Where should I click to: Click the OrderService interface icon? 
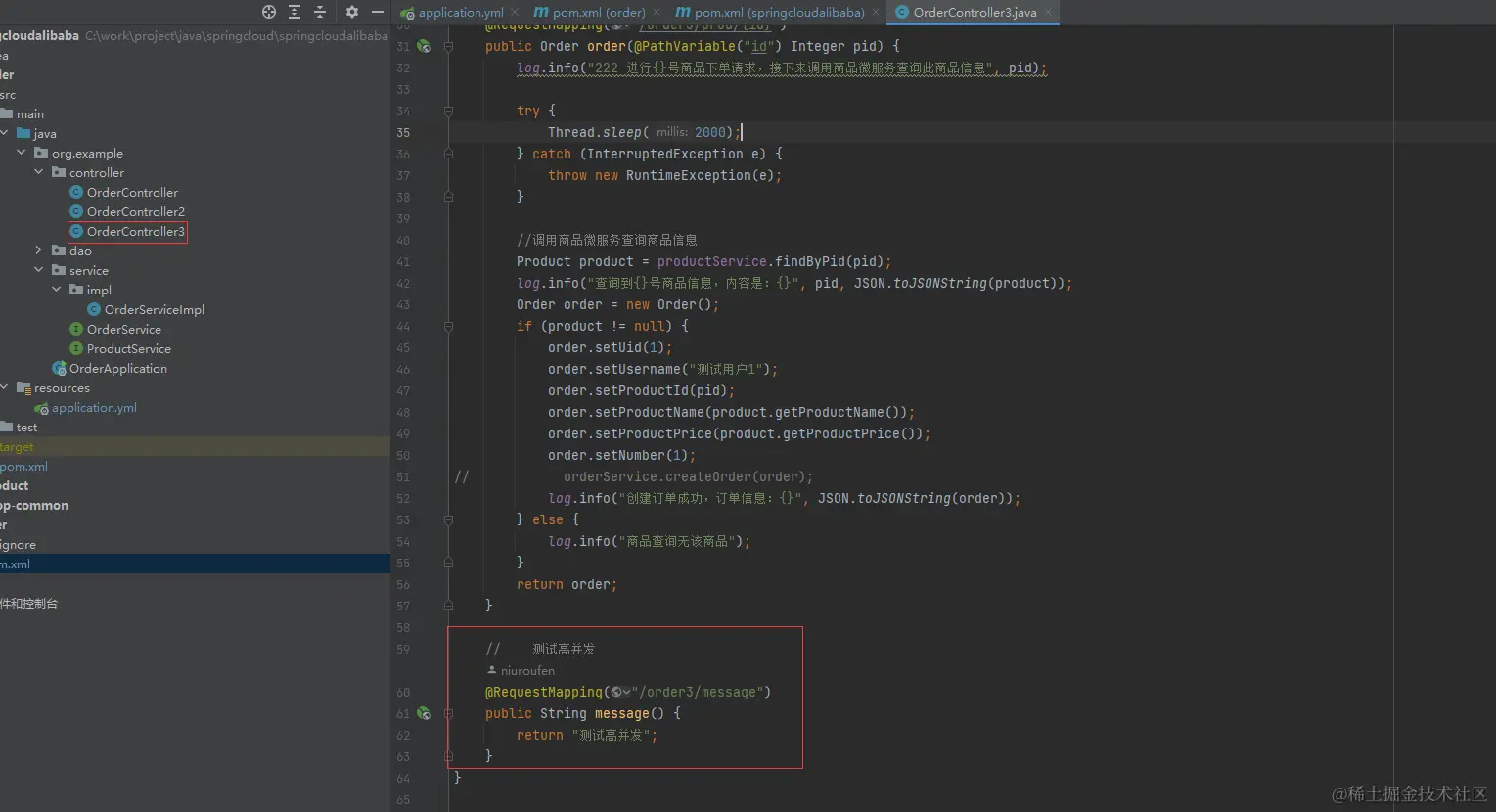76,330
